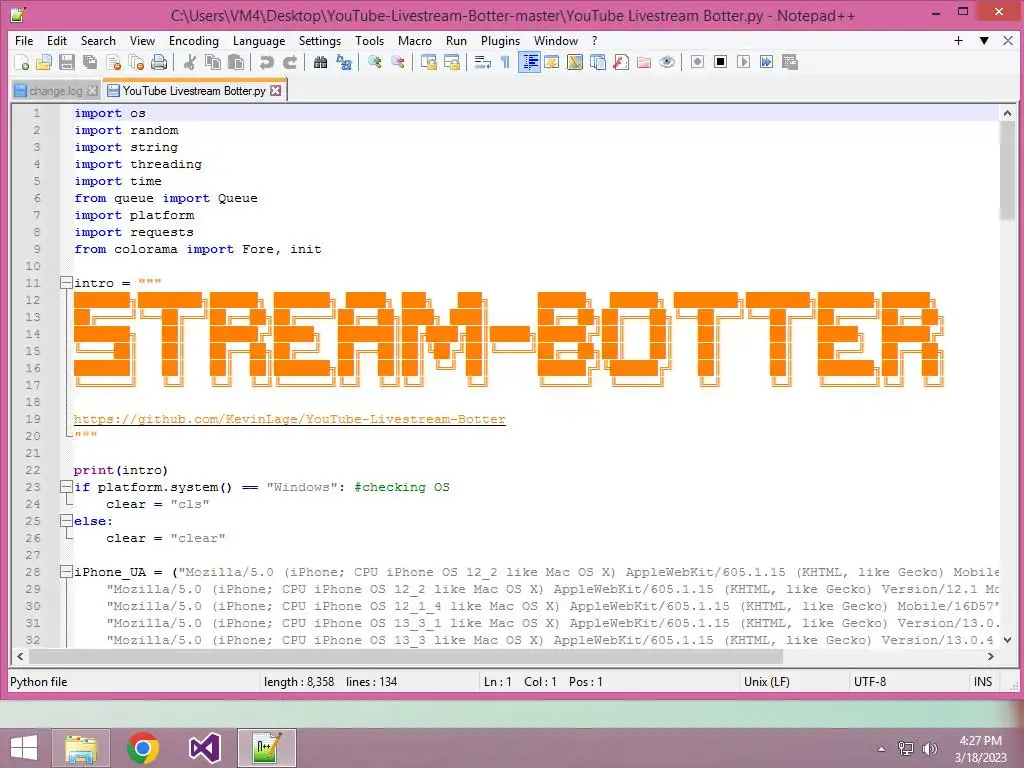Viewport: 1024px width, 768px height.
Task: Click the horizontal scrollbar right arrow
Action: click(x=991, y=656)
